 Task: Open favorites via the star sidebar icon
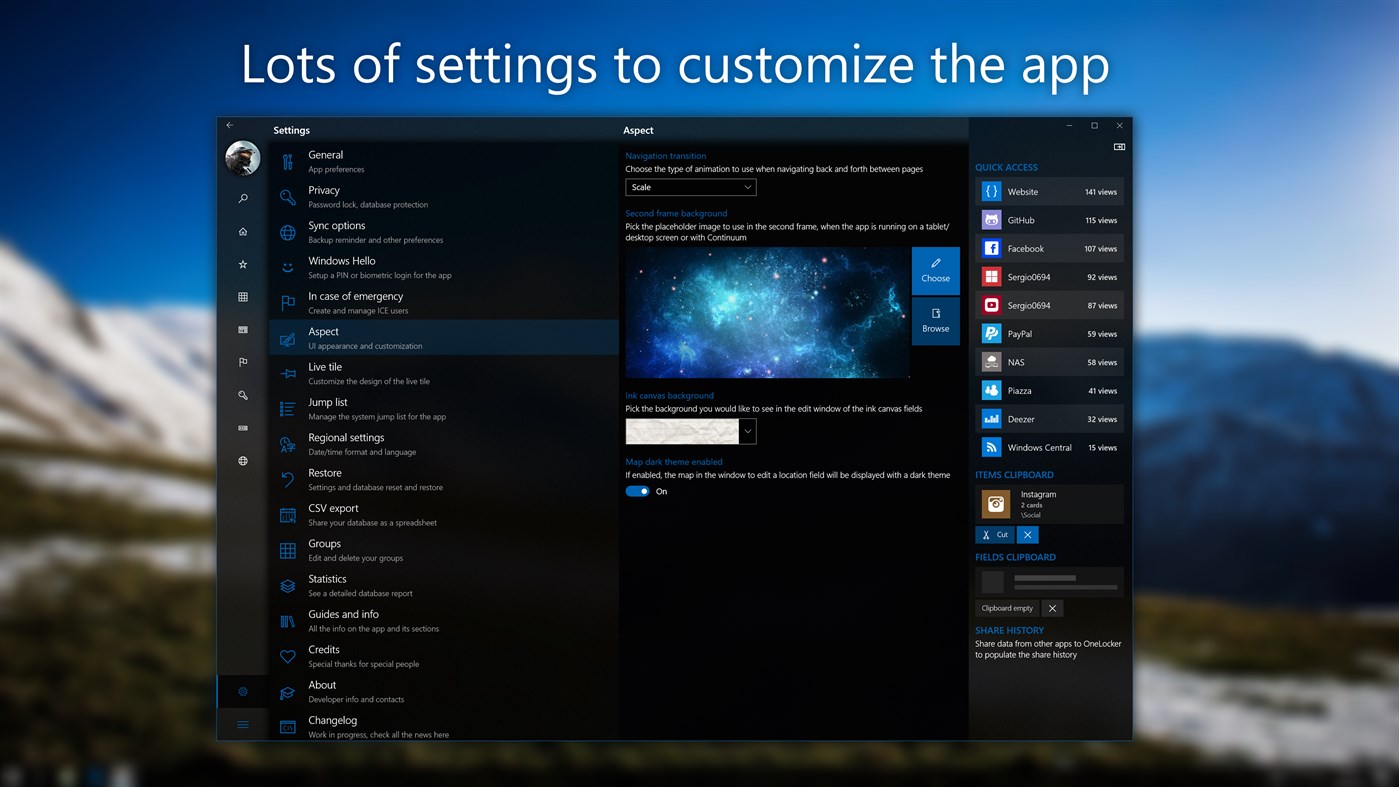coord(242,264)
